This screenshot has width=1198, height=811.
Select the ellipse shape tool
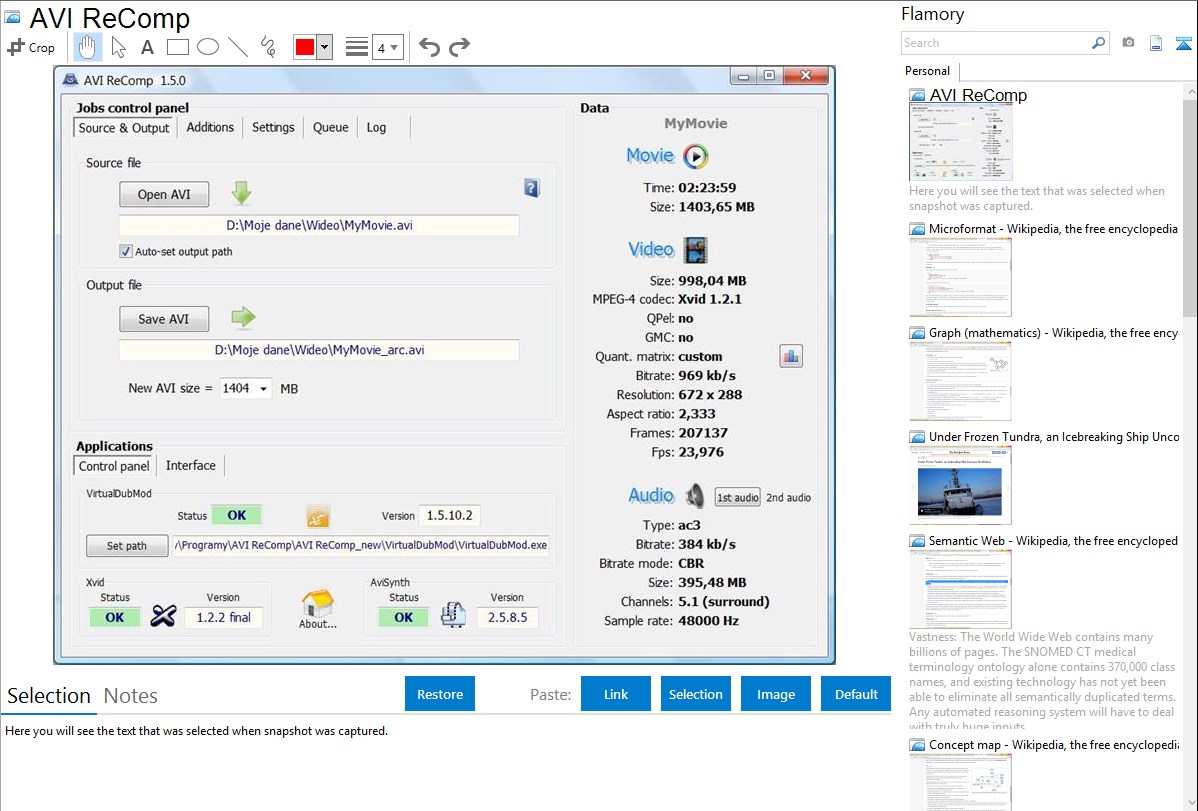coord(208,47)
